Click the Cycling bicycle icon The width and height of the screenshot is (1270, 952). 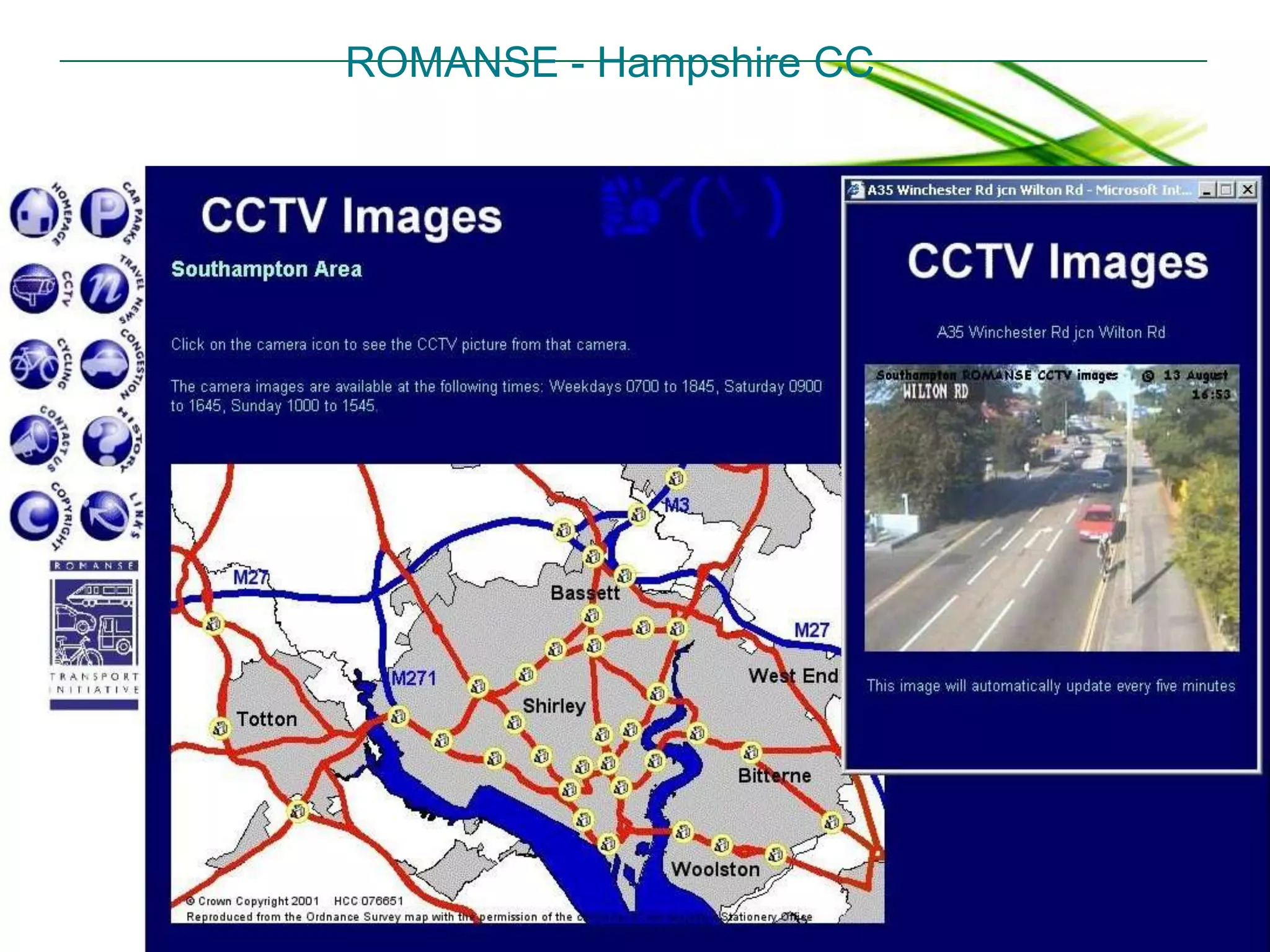click(x=35, y=364)
